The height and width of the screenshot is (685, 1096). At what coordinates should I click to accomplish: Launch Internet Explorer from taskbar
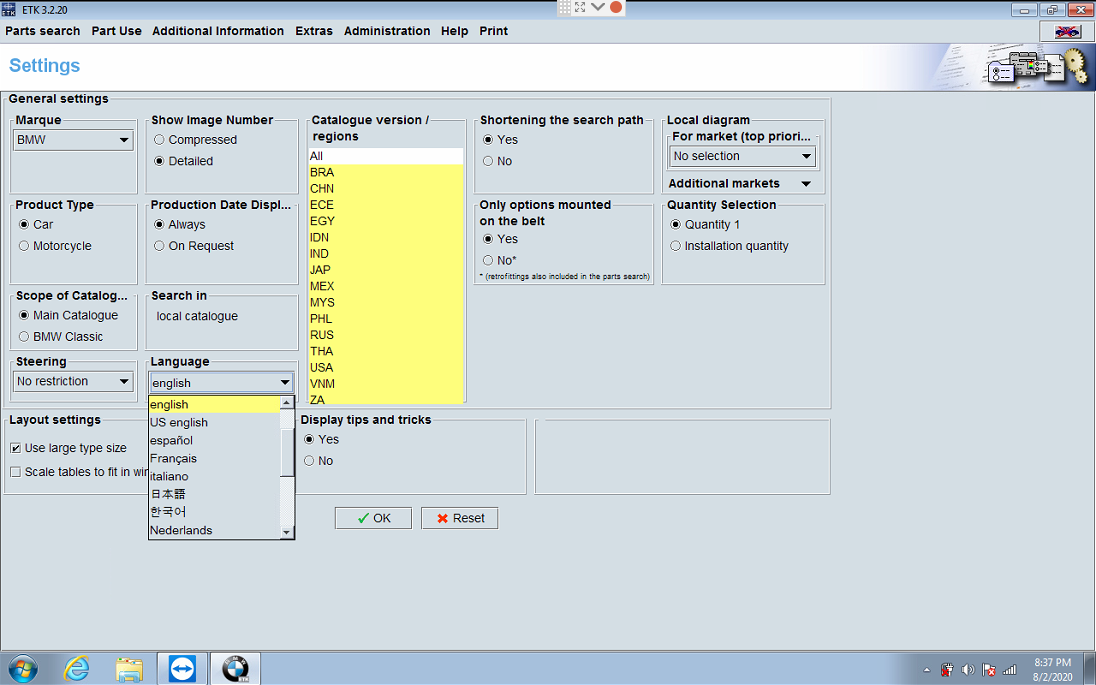point(76,670)
